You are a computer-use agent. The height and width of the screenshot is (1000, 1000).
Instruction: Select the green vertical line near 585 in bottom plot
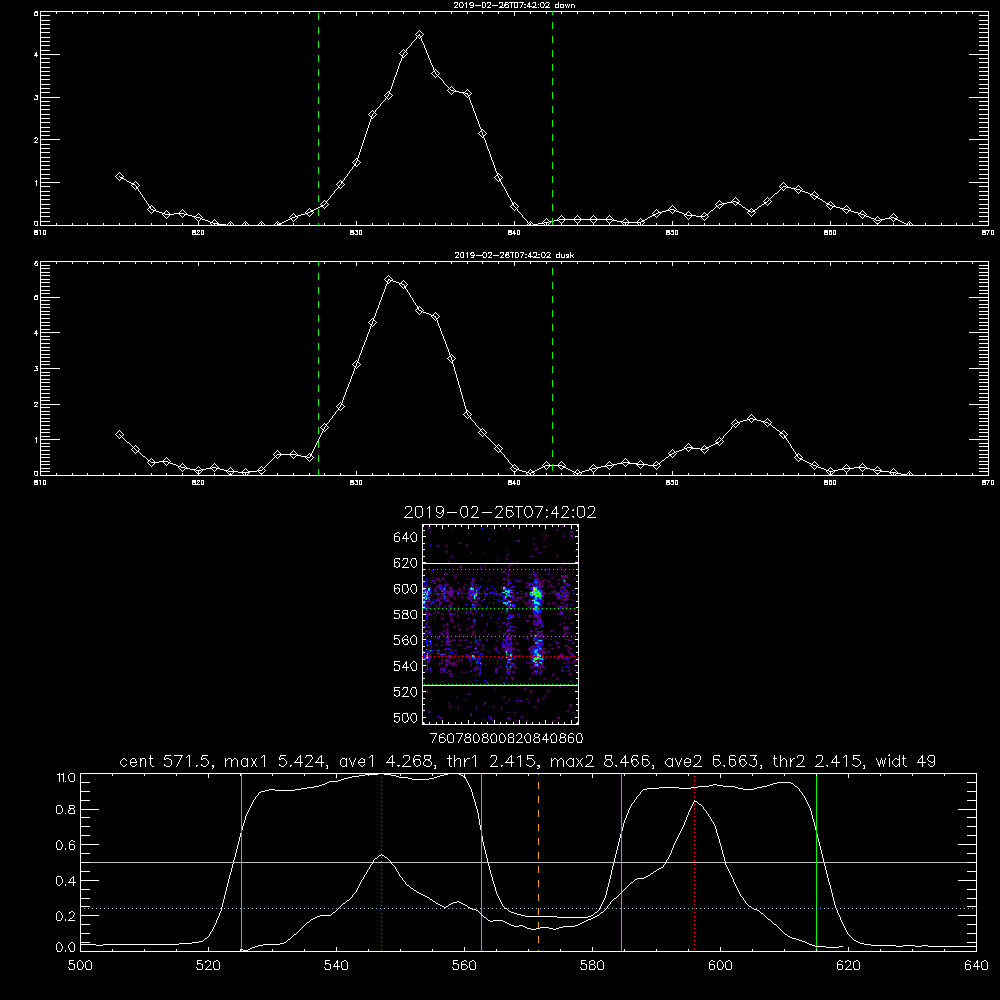[x=621, y=862]
